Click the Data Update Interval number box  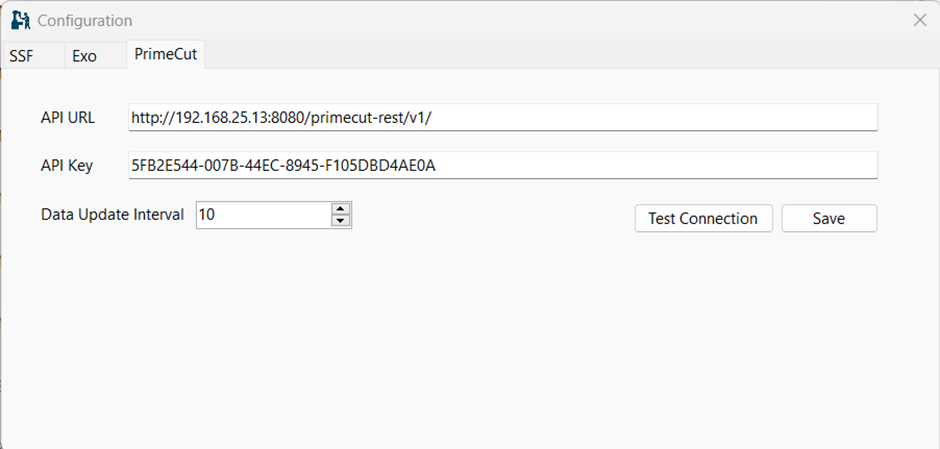coord(262,214)
